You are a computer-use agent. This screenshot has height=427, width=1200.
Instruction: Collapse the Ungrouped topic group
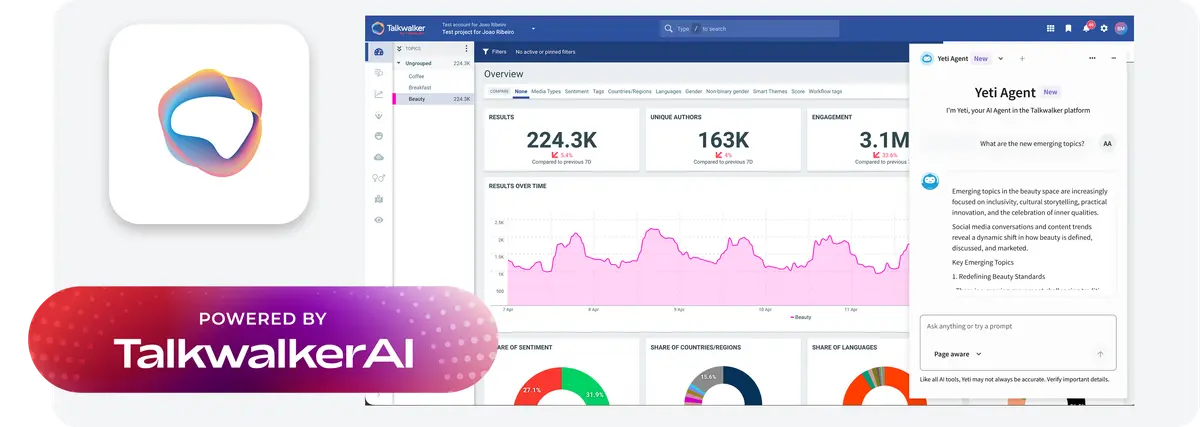tap(399, 63)
